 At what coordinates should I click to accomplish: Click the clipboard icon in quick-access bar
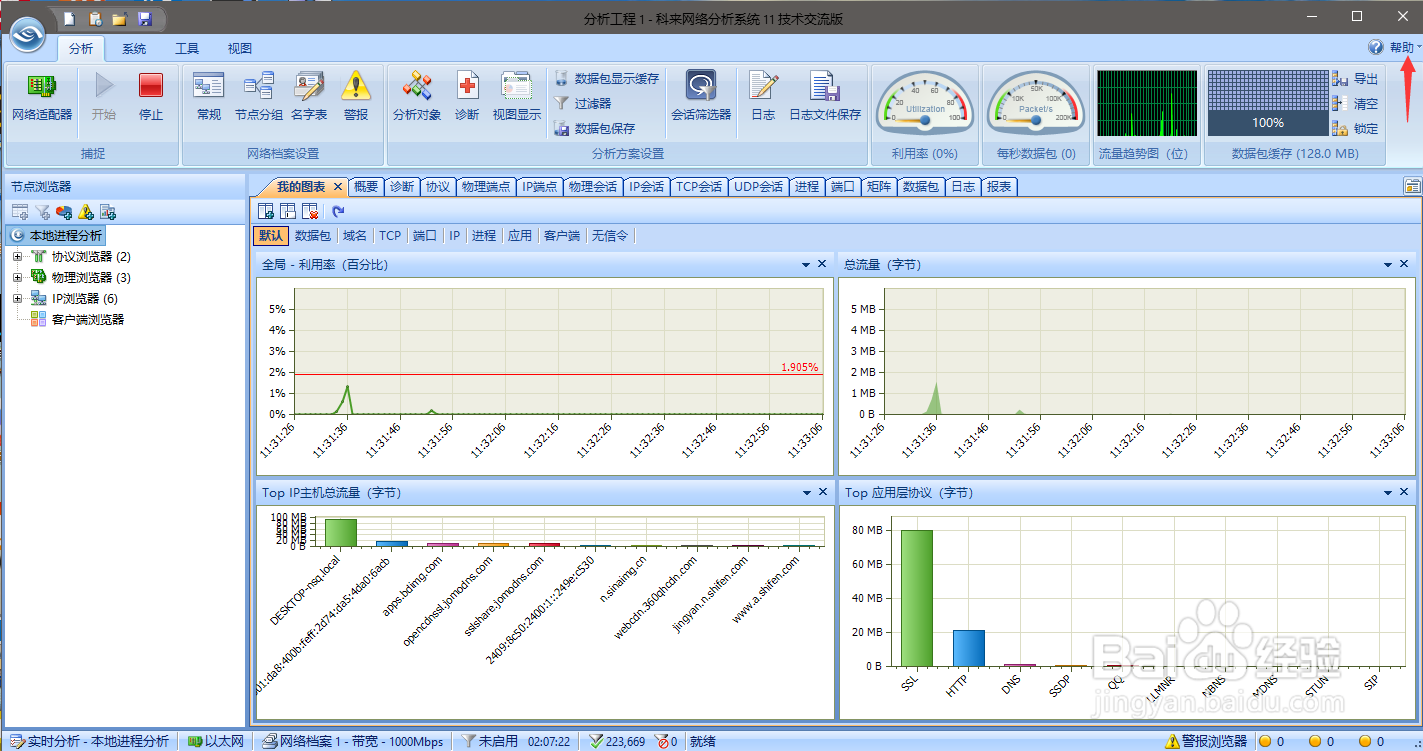tap(94, 19)
